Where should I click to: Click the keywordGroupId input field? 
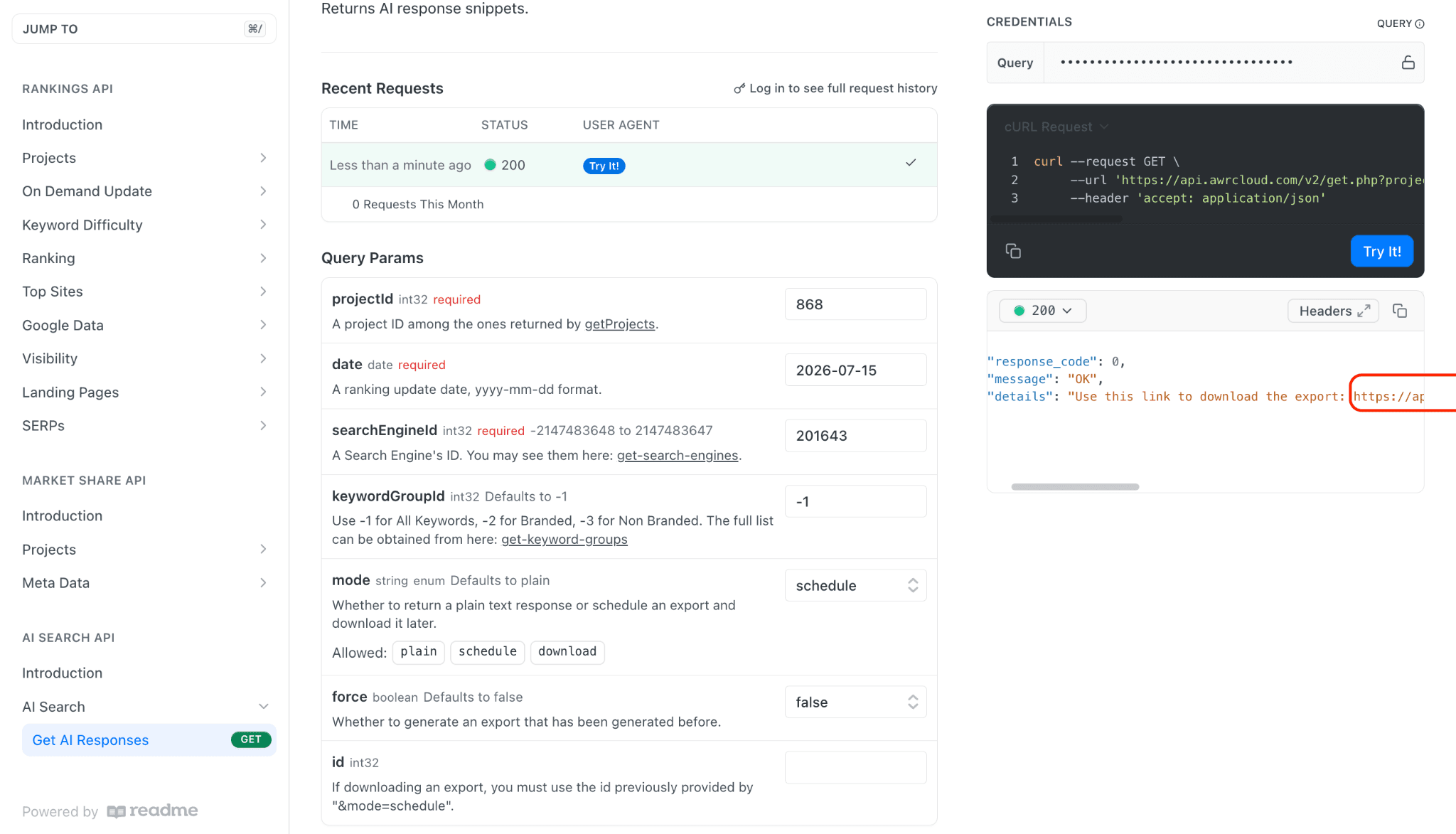855,501
